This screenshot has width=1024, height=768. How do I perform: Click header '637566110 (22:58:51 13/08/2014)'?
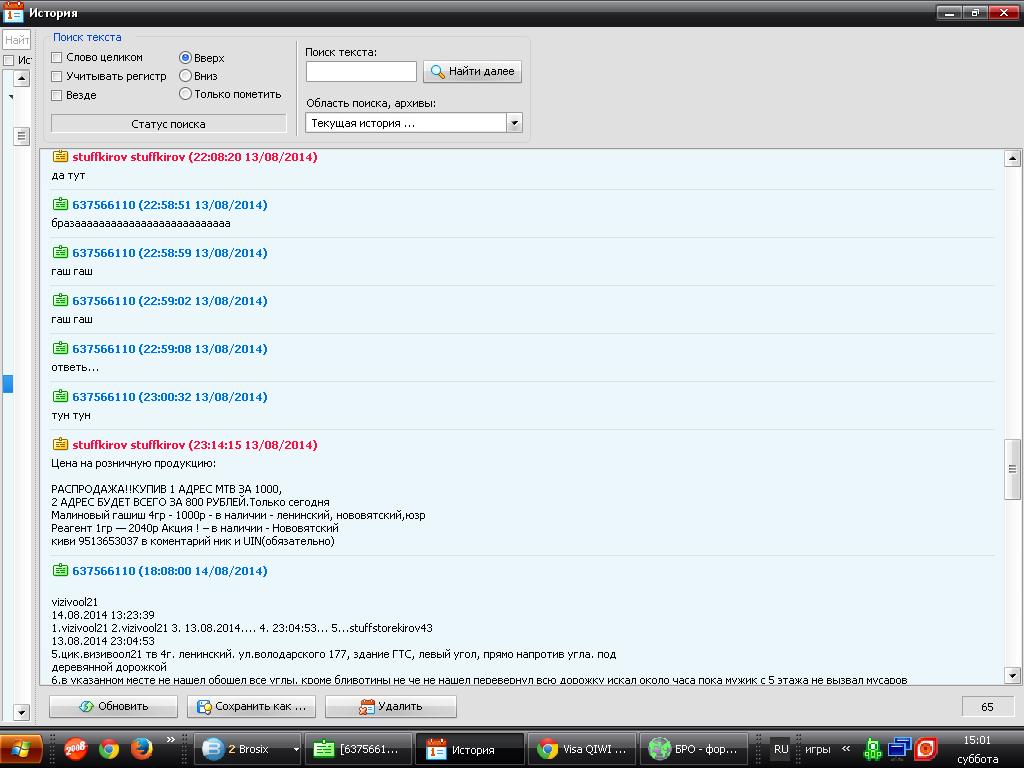point(170,205)
